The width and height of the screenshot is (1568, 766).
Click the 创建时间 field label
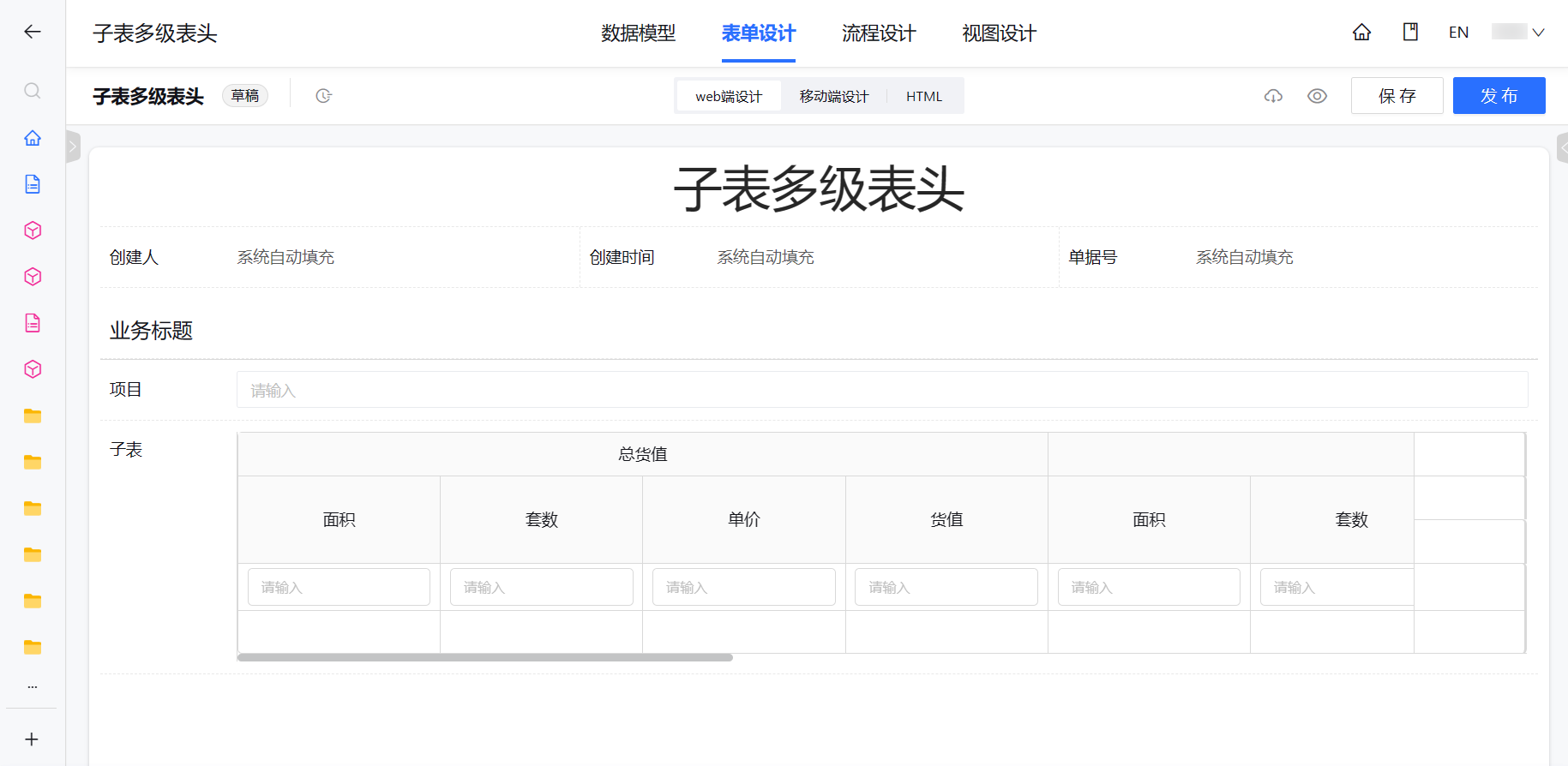(622, 257)
